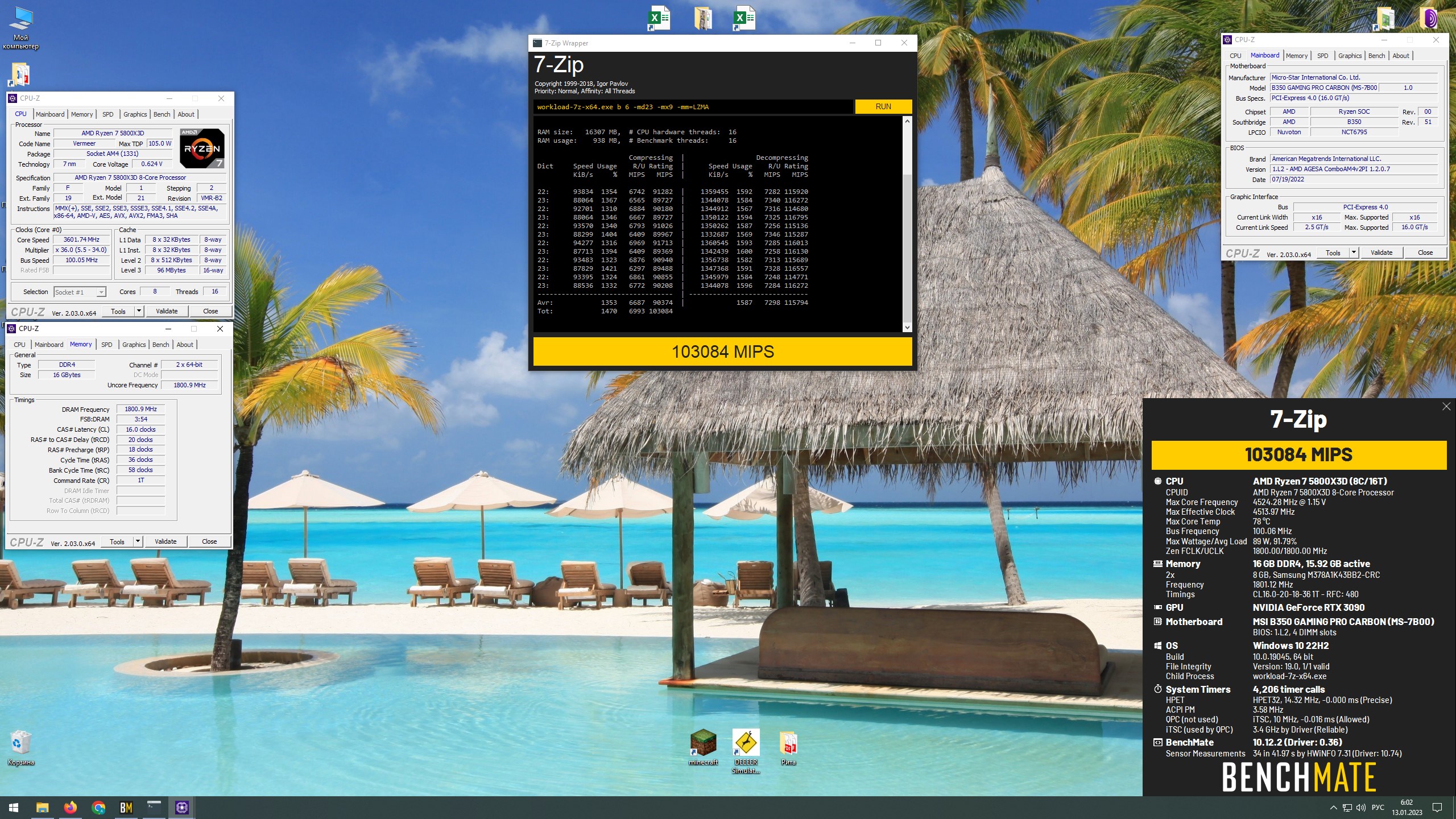Open the archive file between Excel icons
The height and width of the screenshot is (819, 1456).
coord(703,18)
